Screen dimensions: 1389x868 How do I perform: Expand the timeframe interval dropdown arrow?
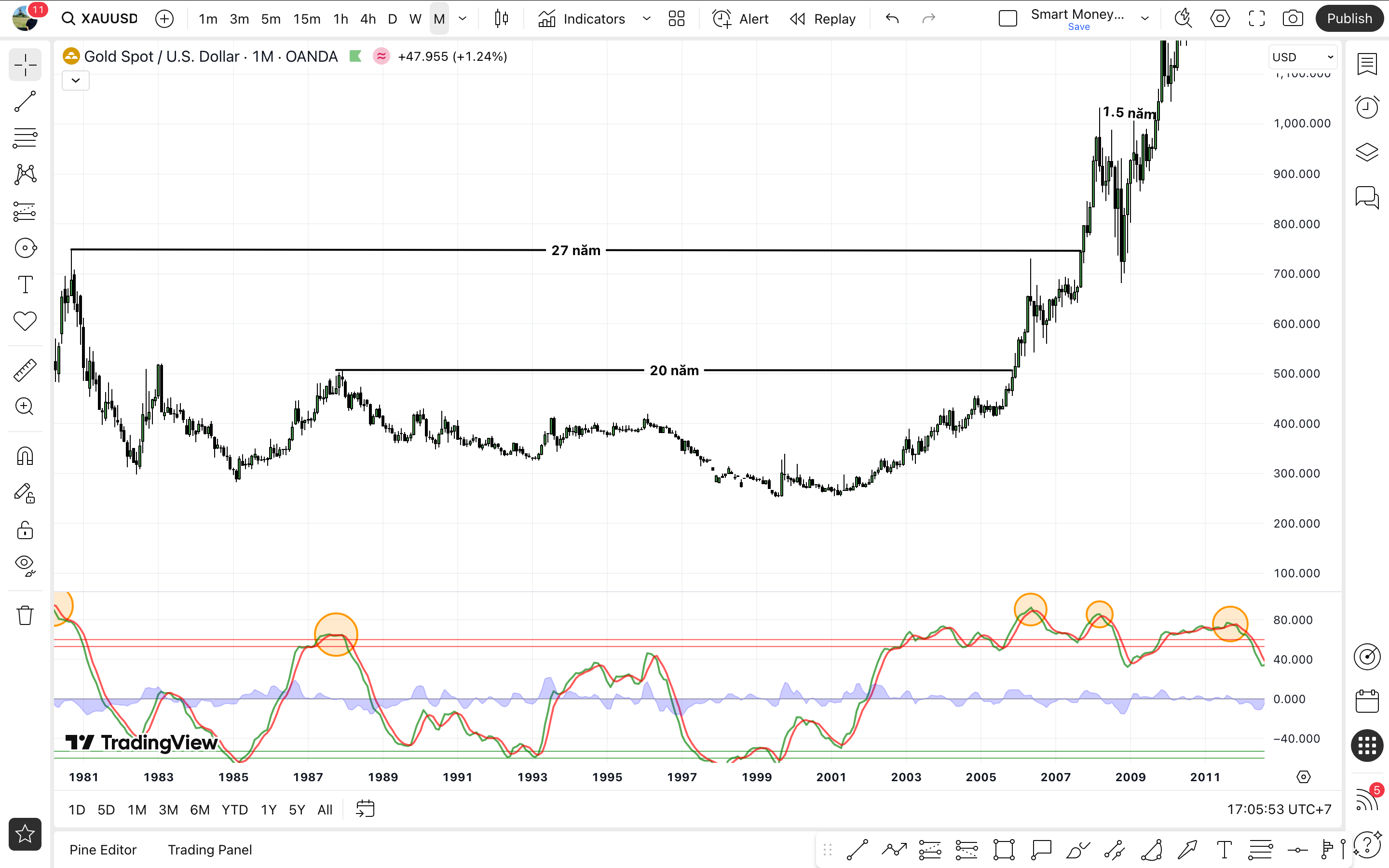click(463, 19)
